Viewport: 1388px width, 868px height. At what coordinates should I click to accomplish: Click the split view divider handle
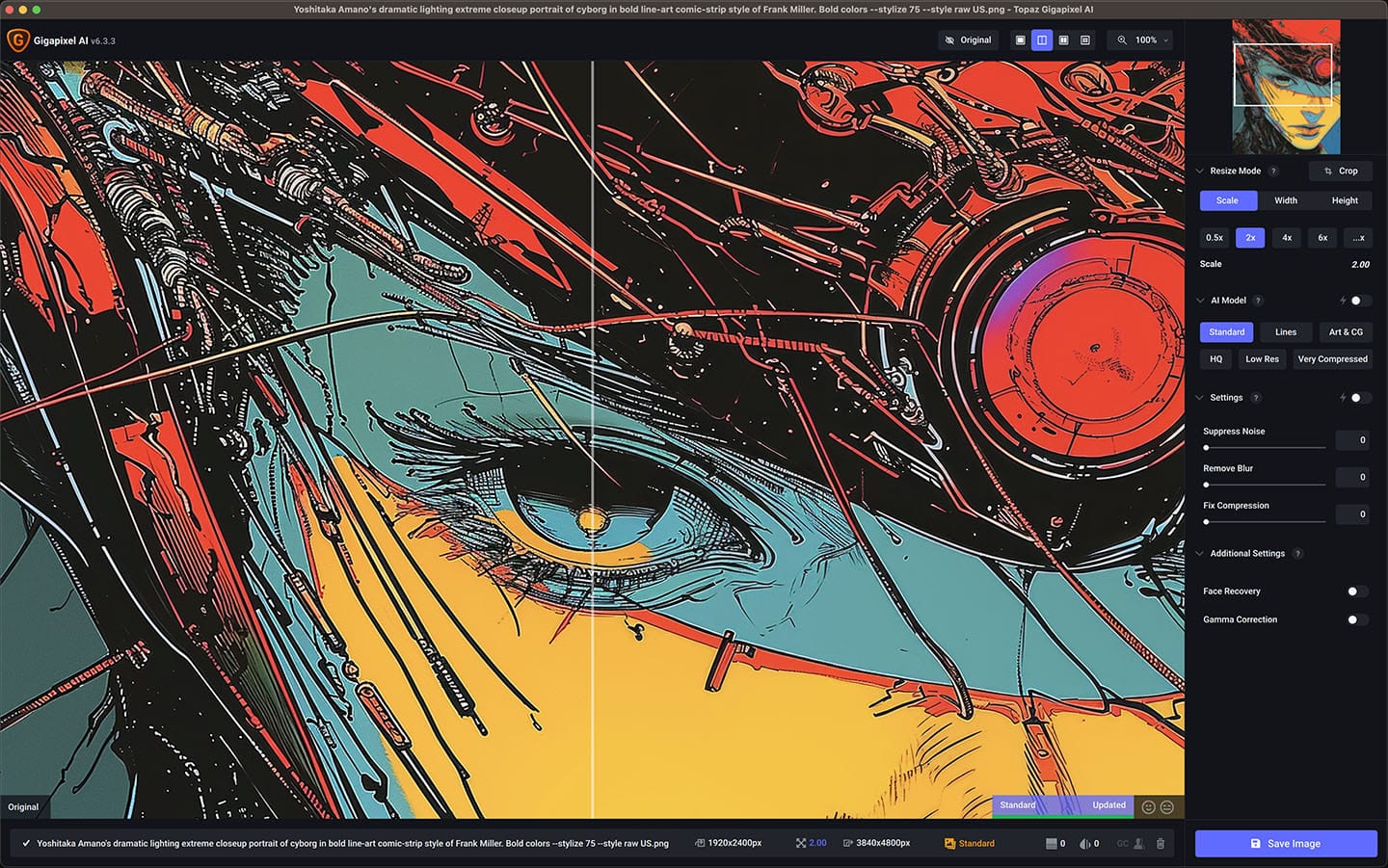pyautogui.click(x=592, y=439)
